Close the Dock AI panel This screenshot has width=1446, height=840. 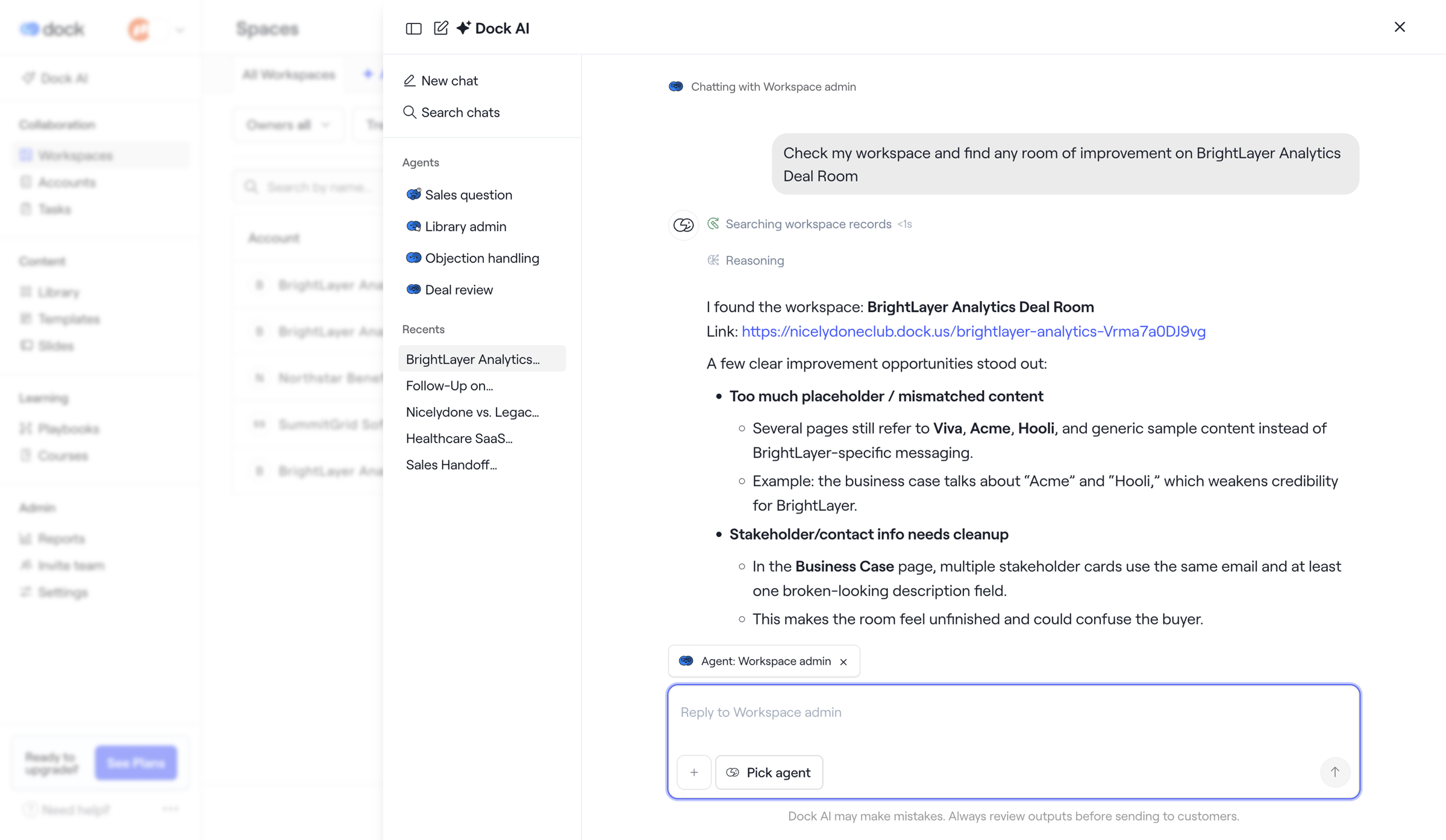1400,27
